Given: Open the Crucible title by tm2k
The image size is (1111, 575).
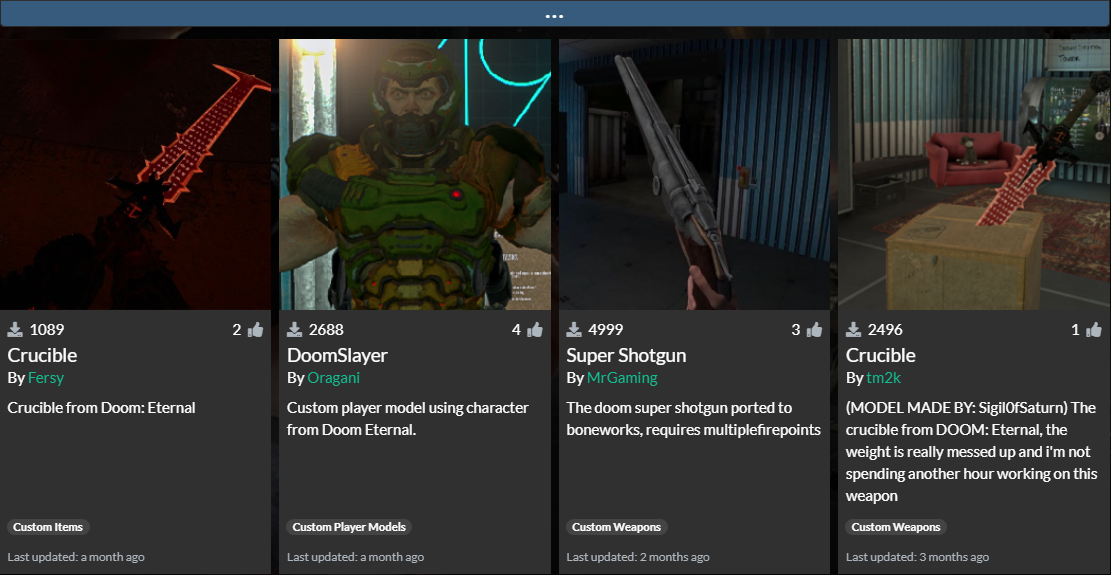Looking at the screenshot, I should coord(881,355).
